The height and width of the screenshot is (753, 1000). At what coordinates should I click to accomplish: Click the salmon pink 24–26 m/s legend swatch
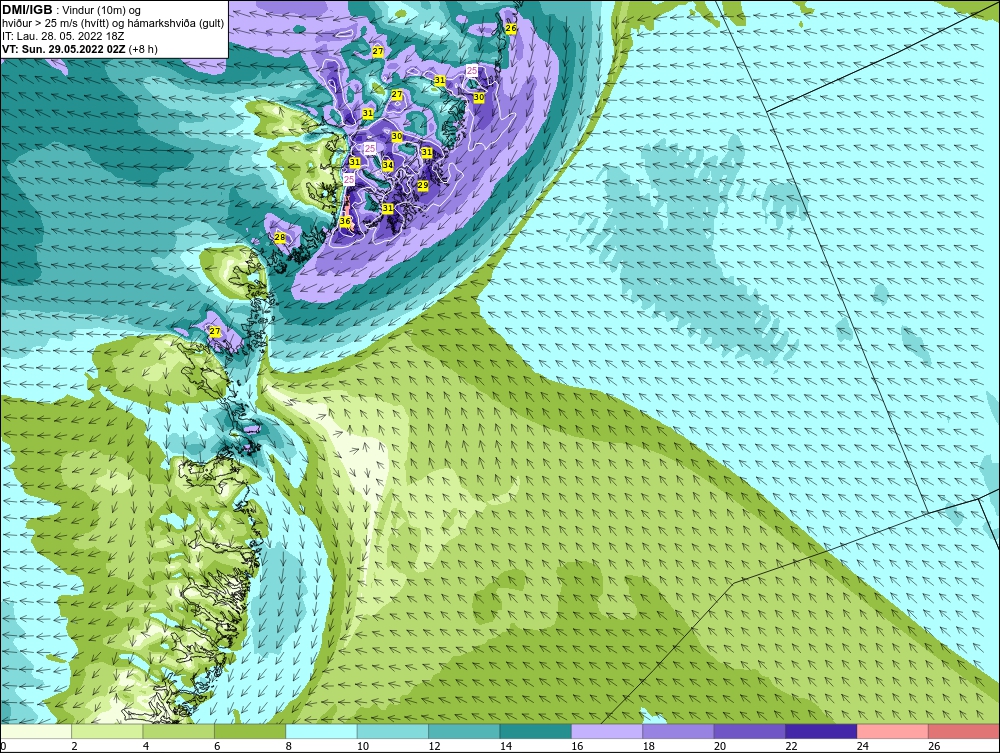pyautogui.click(x=893, y=731)
